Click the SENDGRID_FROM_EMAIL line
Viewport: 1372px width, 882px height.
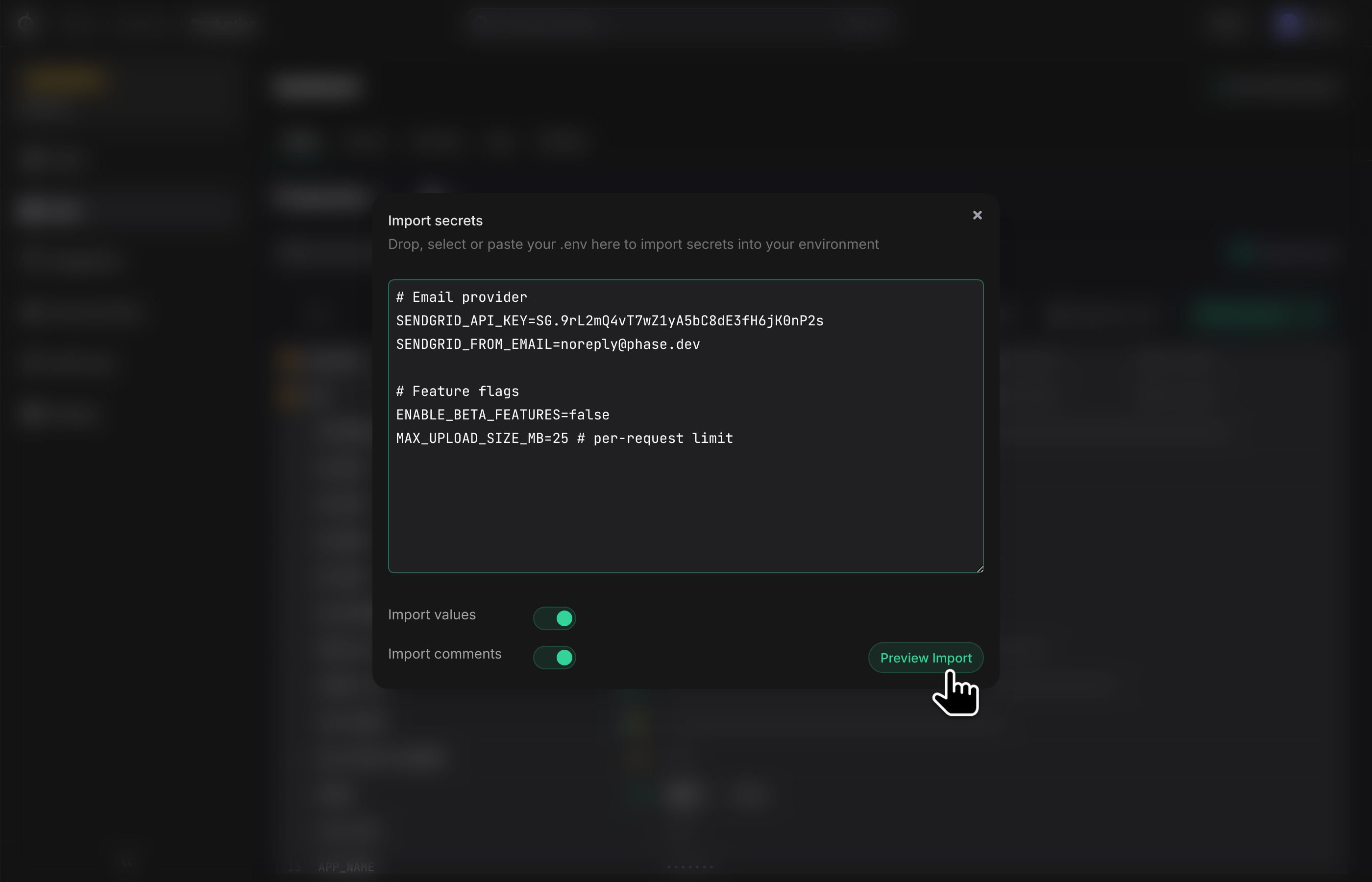547,344
